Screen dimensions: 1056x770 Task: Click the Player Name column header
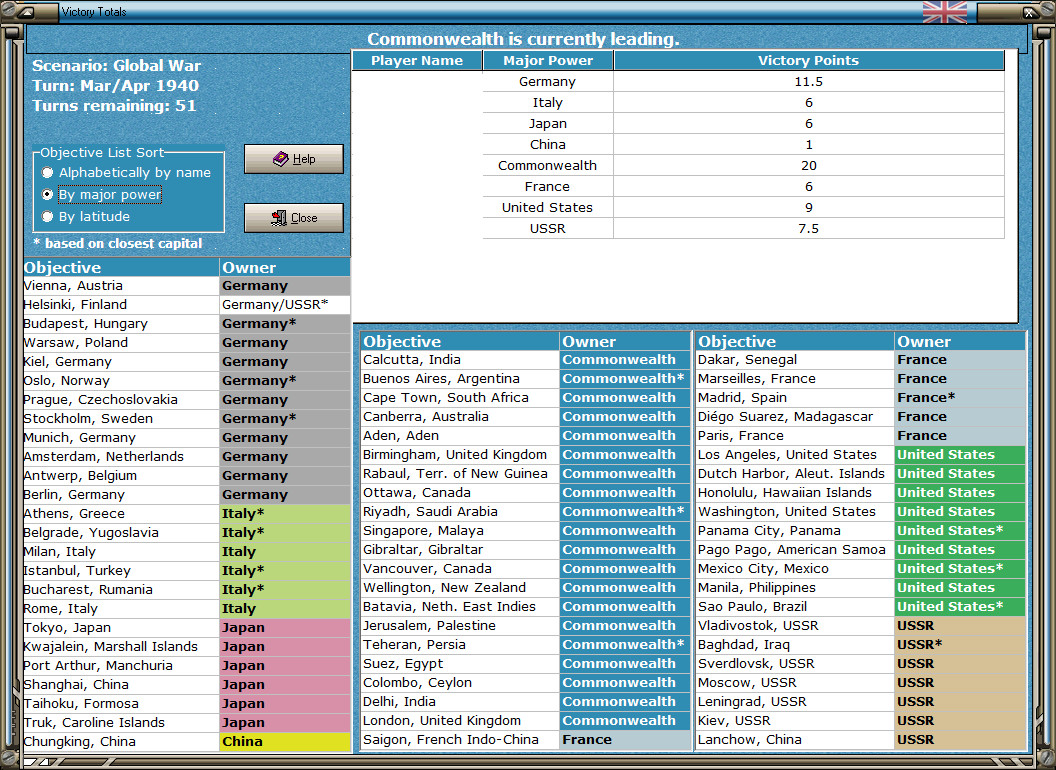[x=417, y=61]
